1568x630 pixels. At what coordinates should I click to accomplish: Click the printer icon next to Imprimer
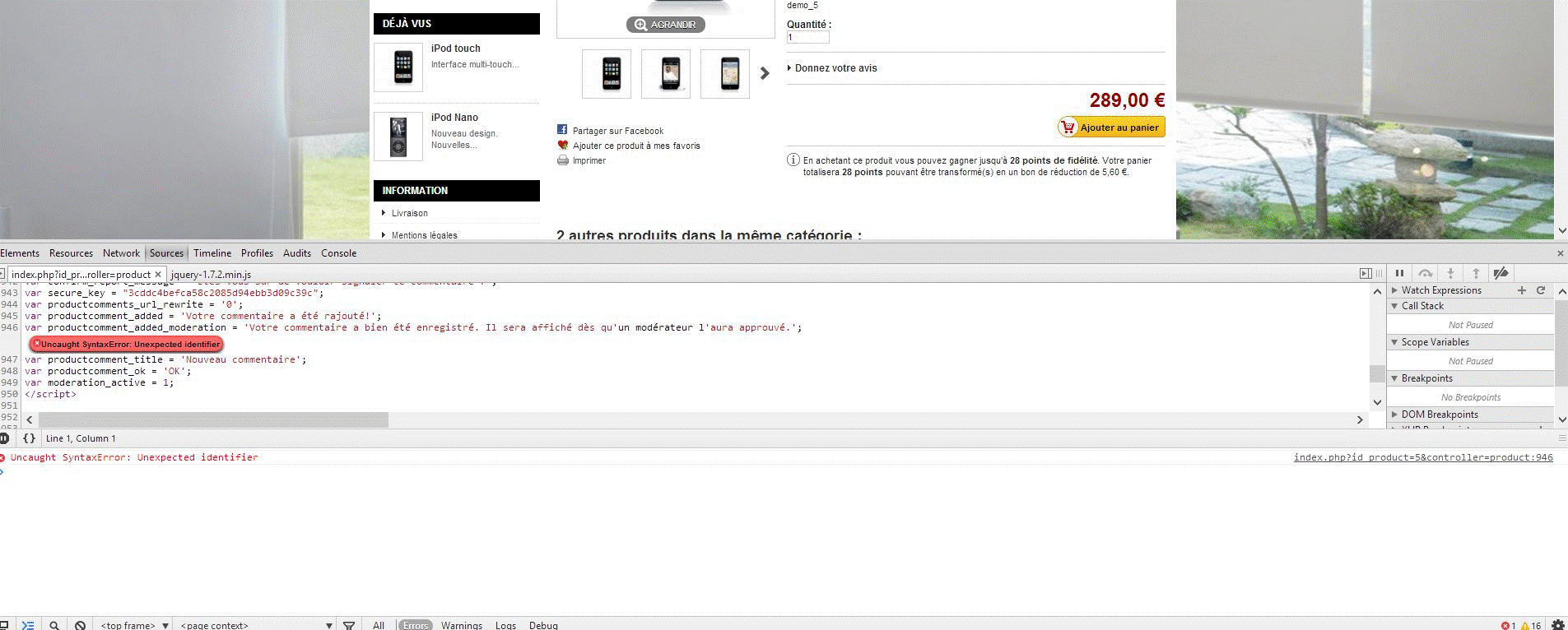click(x=563, y=160)
